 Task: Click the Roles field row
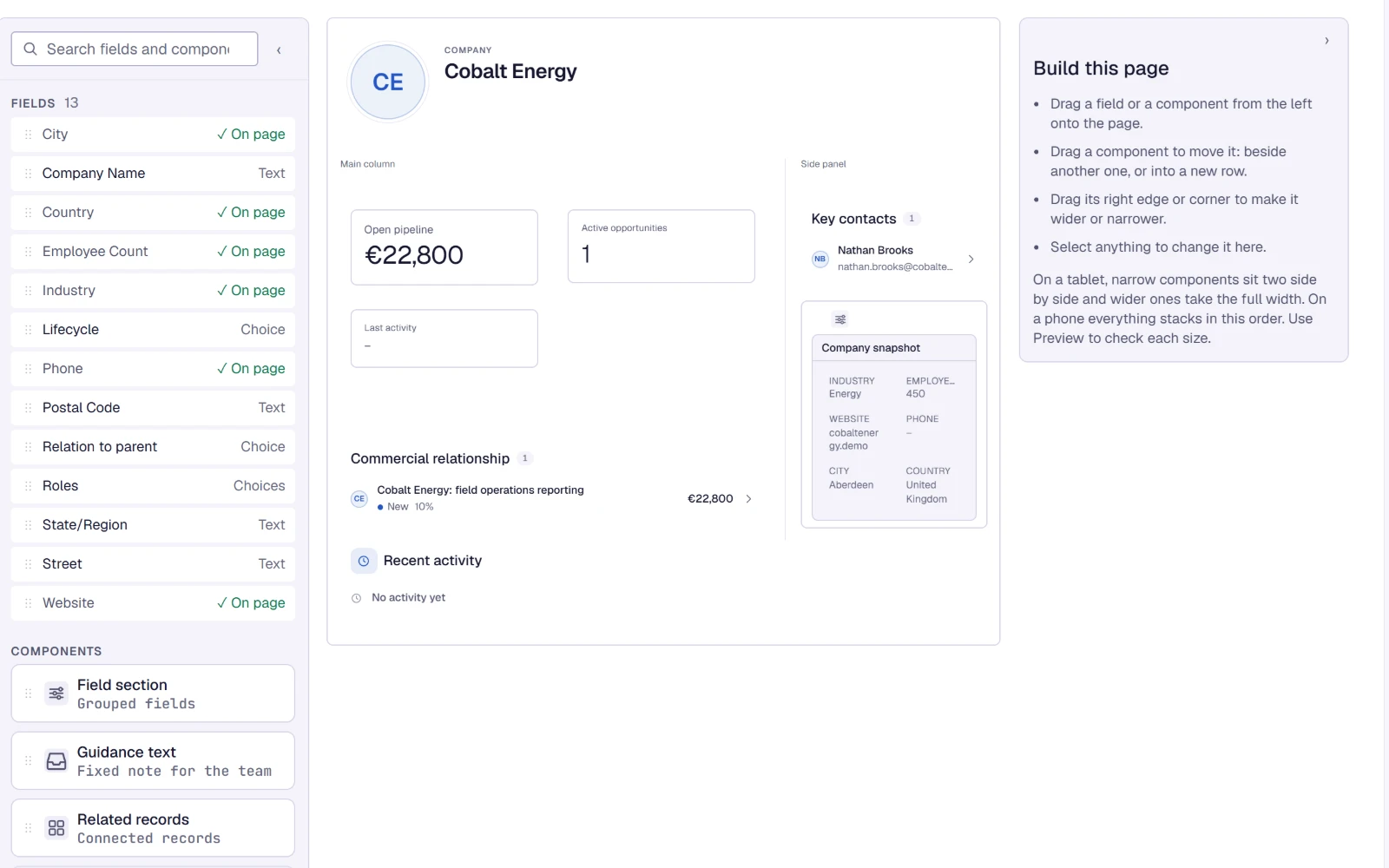point(153,486)
